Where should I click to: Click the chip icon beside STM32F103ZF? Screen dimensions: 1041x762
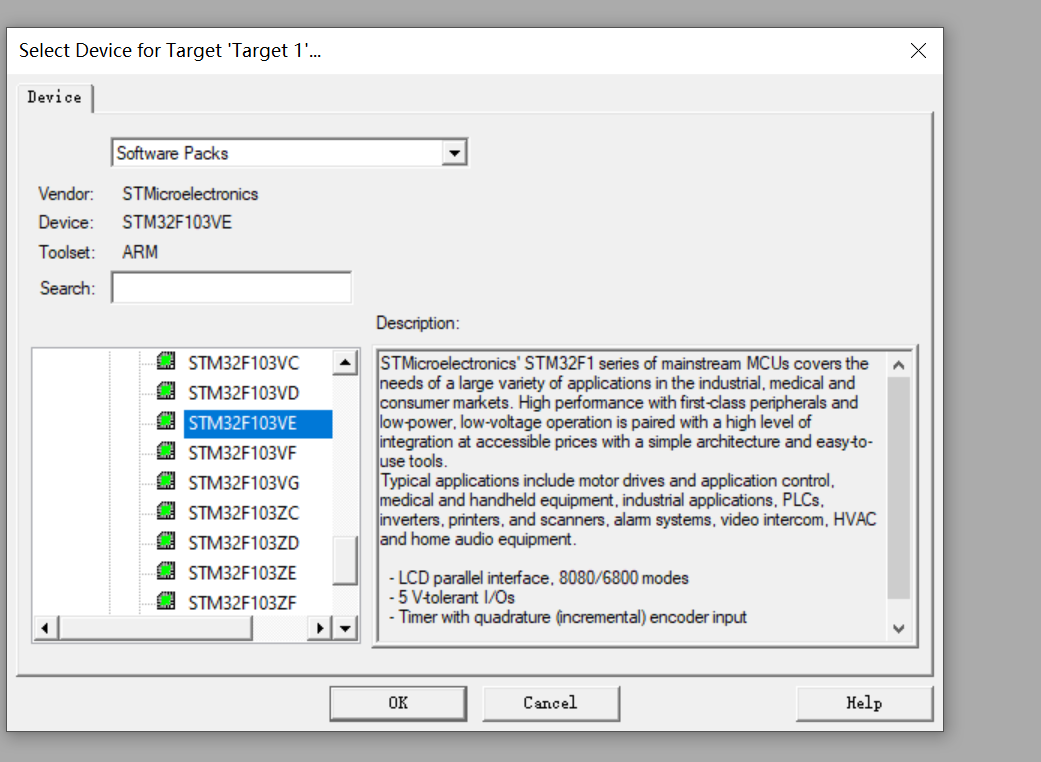[x=166, y=602]
